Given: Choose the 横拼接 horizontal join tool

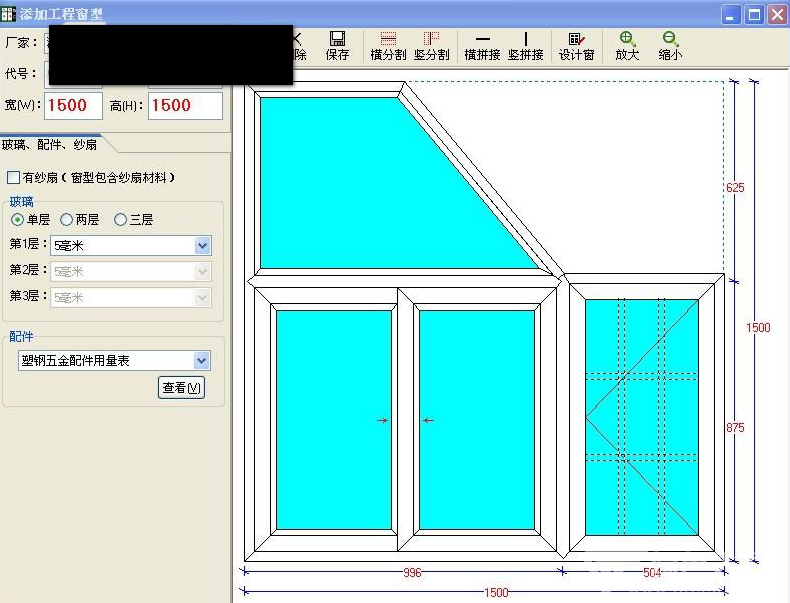Looking at the screenshot, I should click(482, 46).
